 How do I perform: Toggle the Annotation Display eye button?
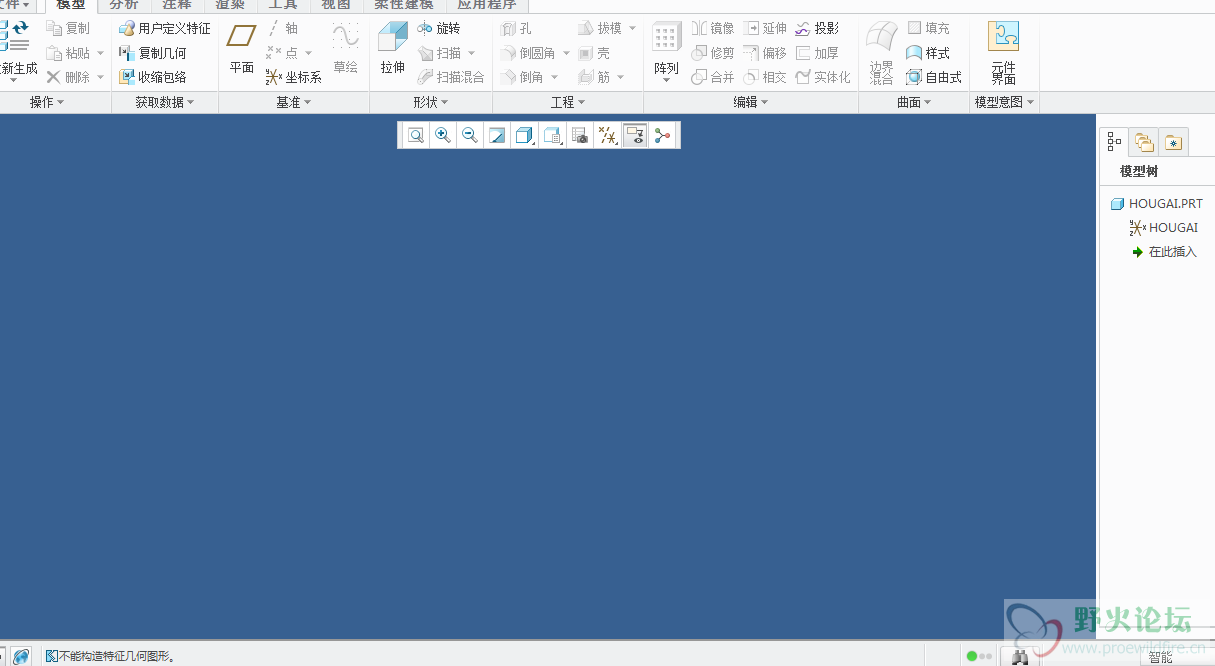(x=634, y=135)
